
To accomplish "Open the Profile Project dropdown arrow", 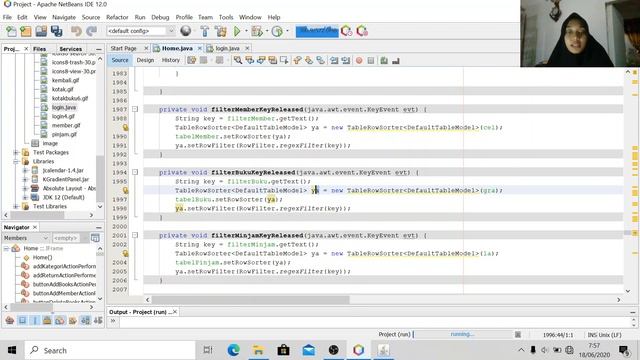I will pos(287,31).
